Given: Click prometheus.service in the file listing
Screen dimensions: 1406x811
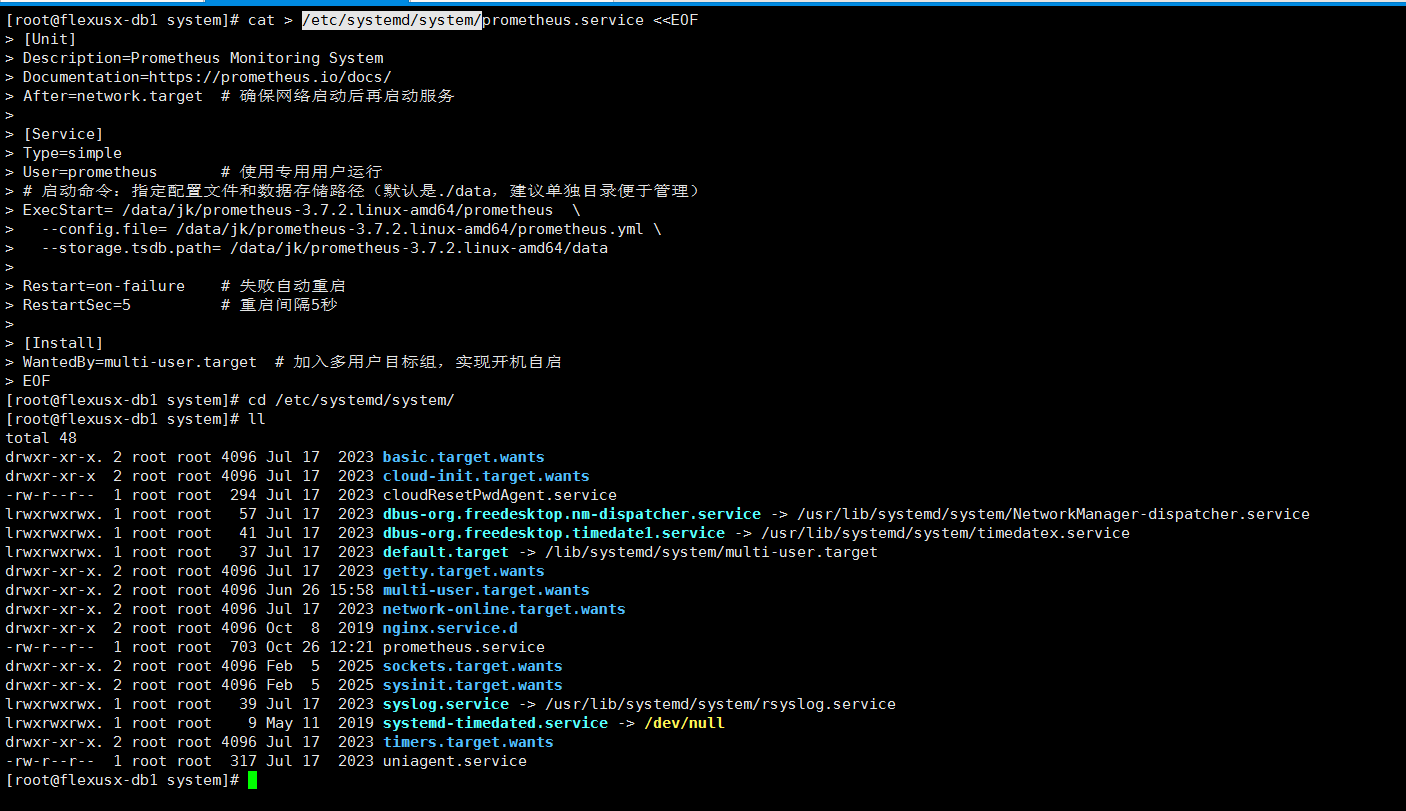Looking at the screenshot, I should [x=464, y=647].
